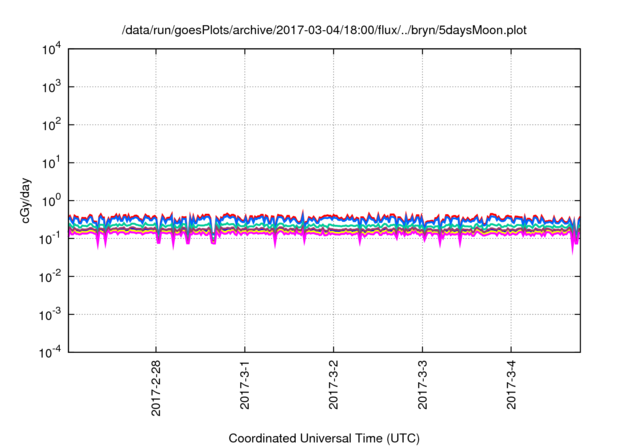This screenshot has width=640, height=448.
Task: Select the 10^3 y-axis label
Action: [51, 87]
